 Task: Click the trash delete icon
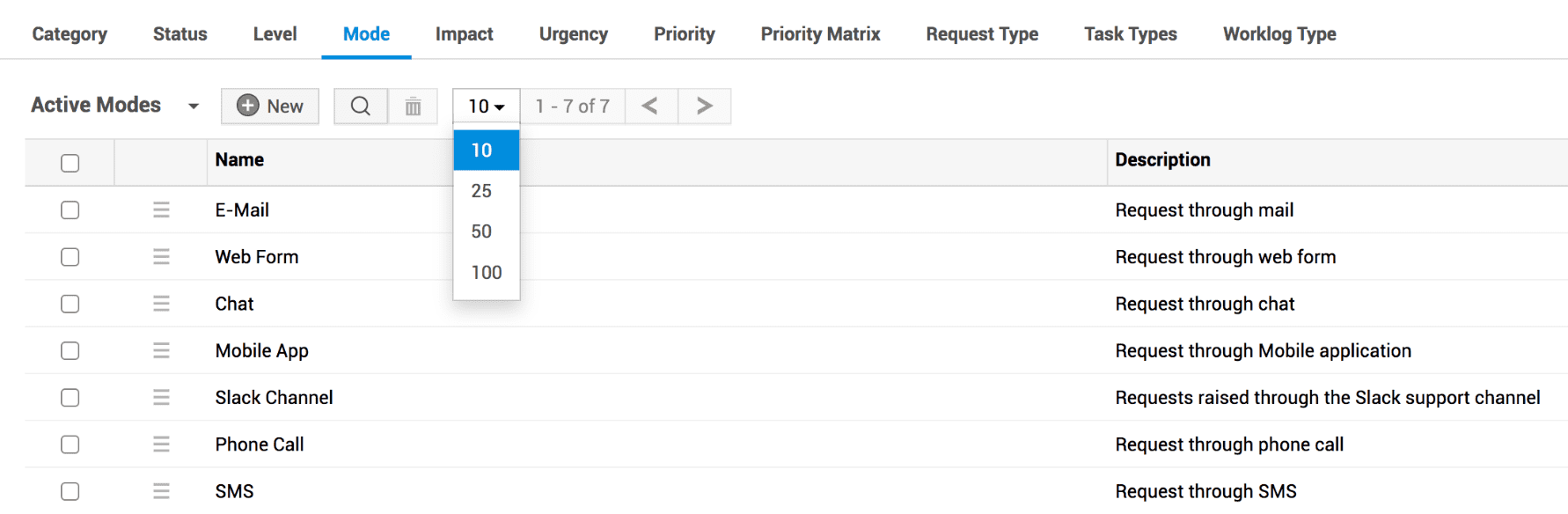(x=413, y=106)
